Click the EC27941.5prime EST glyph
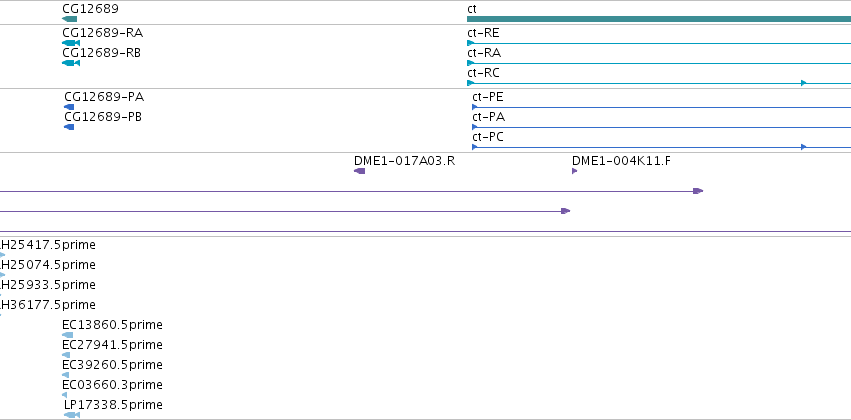The image size is (851, 420). pos(66,355)
